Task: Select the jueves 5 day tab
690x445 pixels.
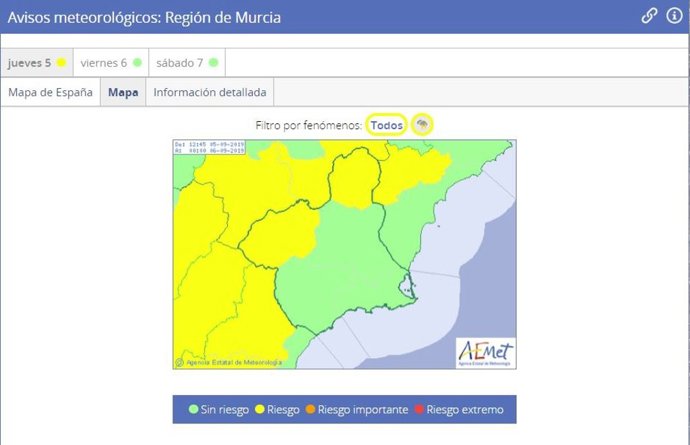Action: 37,63
